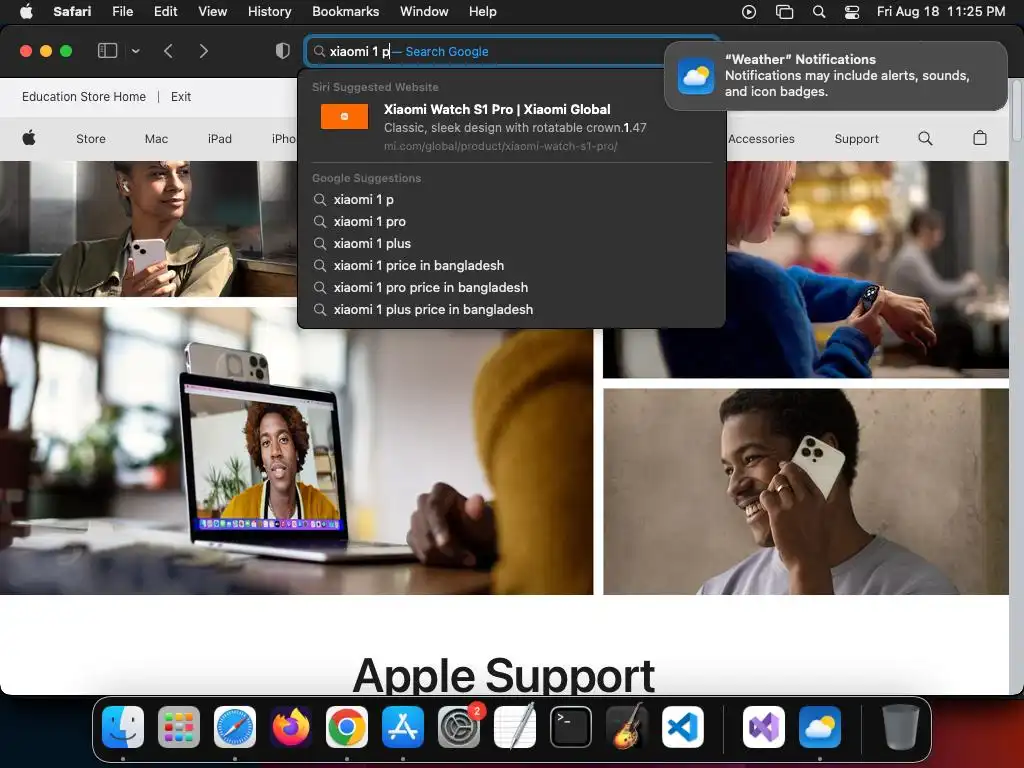Click the orange Xiaomi logo thumbnail

tap(344, 117)
